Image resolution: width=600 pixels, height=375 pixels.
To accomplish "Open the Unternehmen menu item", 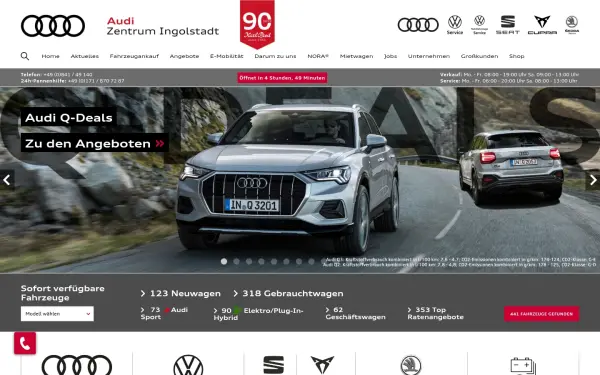I will 429,56.
